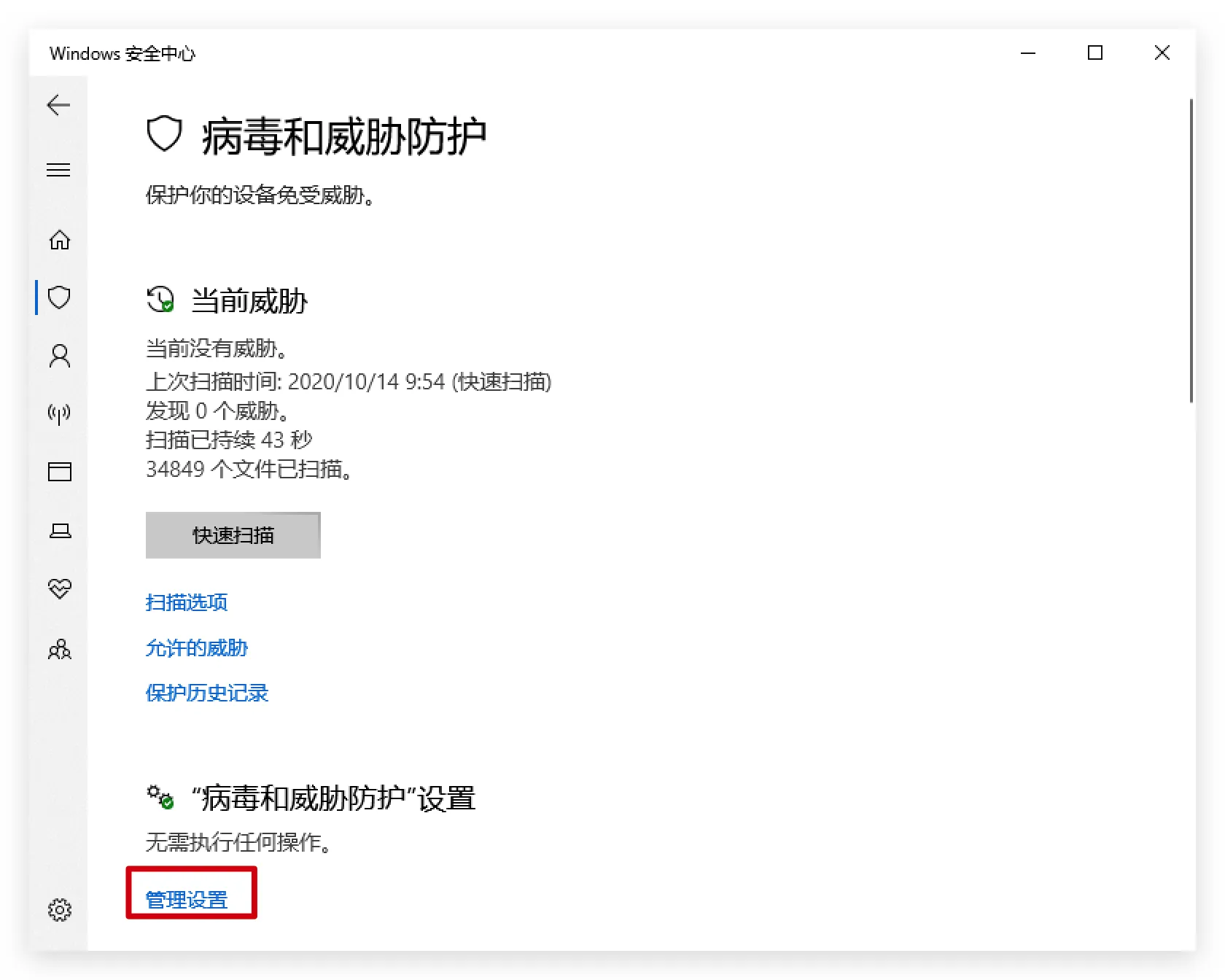
Task: Open the 扫描选项 link
Action: tap(187, 602)
